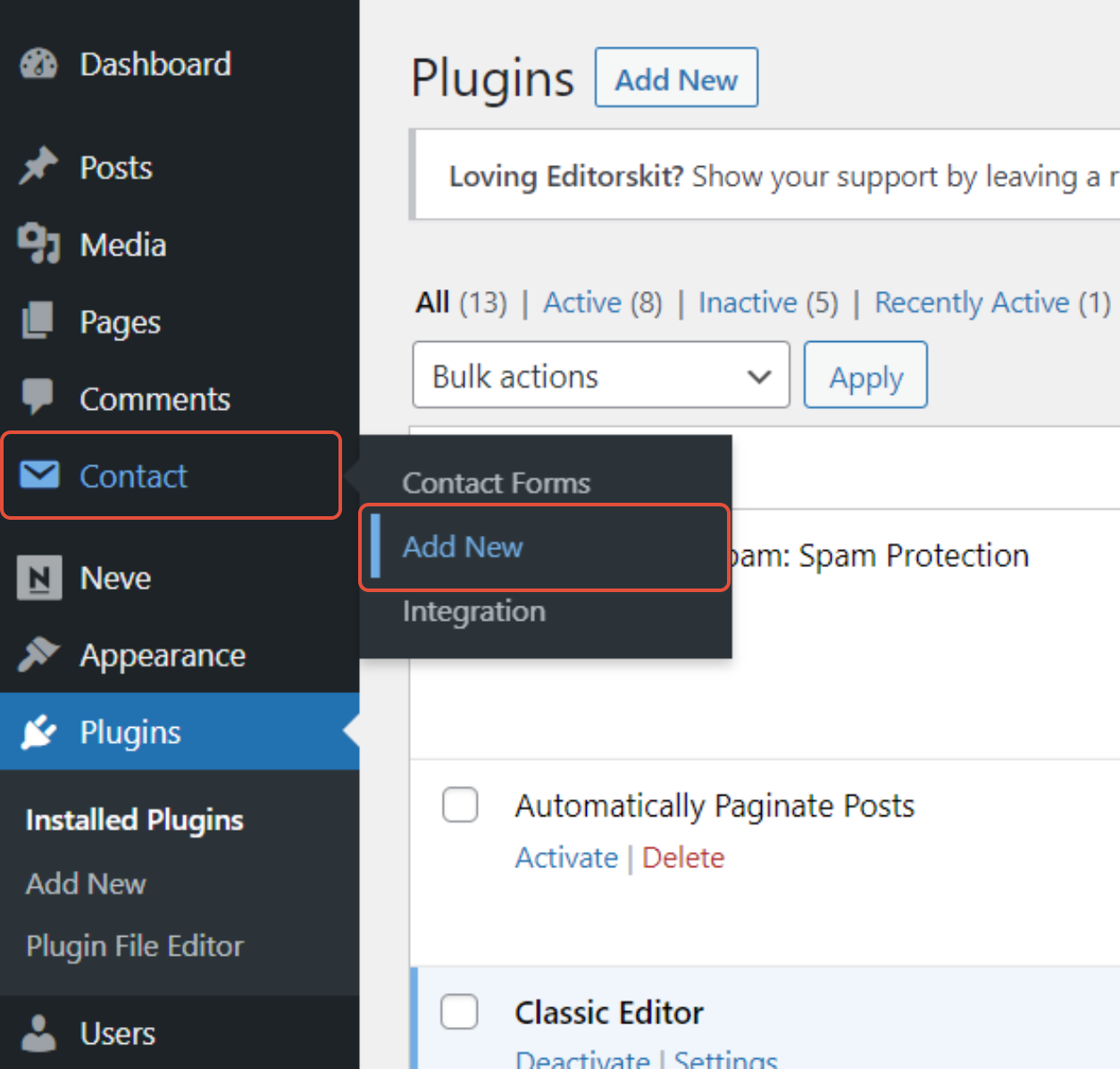Open Installed Plugins submenu item

tap(134, 820)
